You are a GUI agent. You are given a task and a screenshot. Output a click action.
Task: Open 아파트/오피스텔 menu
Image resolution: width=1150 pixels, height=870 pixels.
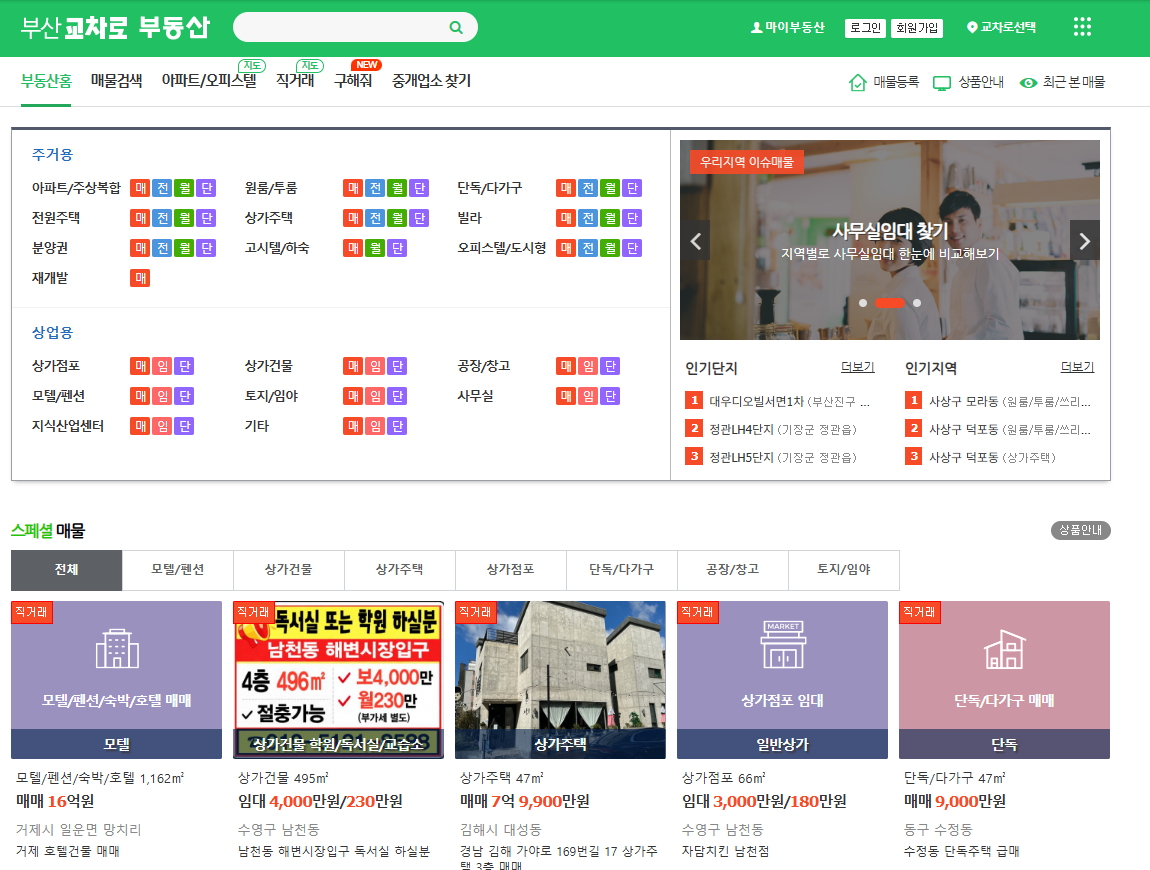209,81
